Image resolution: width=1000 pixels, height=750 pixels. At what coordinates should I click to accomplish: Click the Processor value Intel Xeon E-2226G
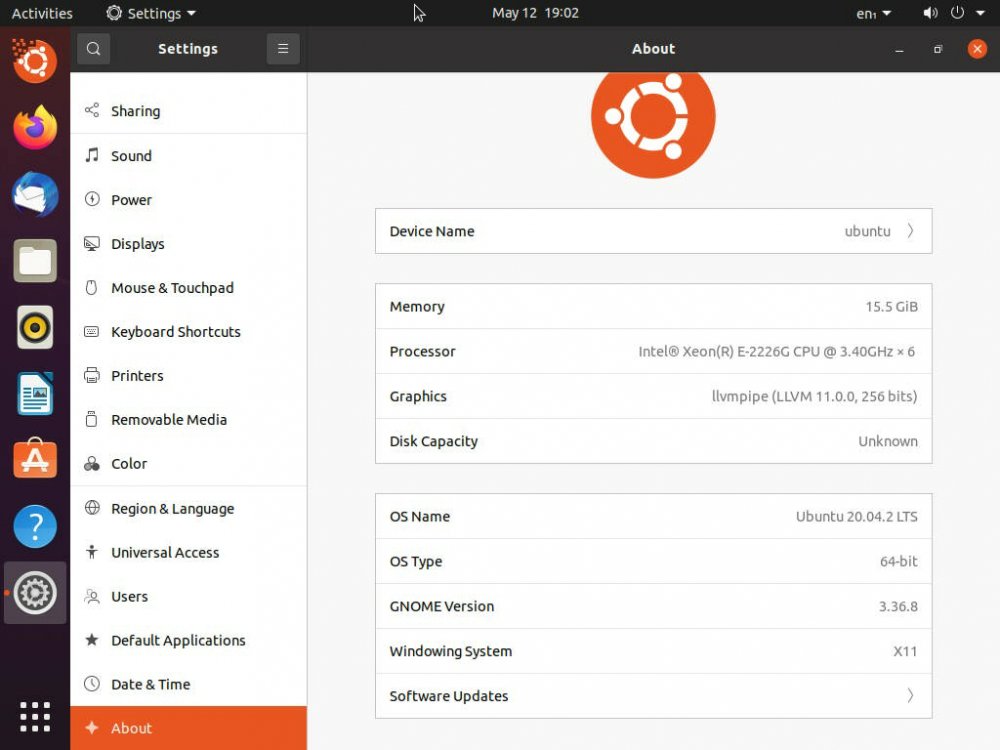pyautogui.click(x=776, y=351)
